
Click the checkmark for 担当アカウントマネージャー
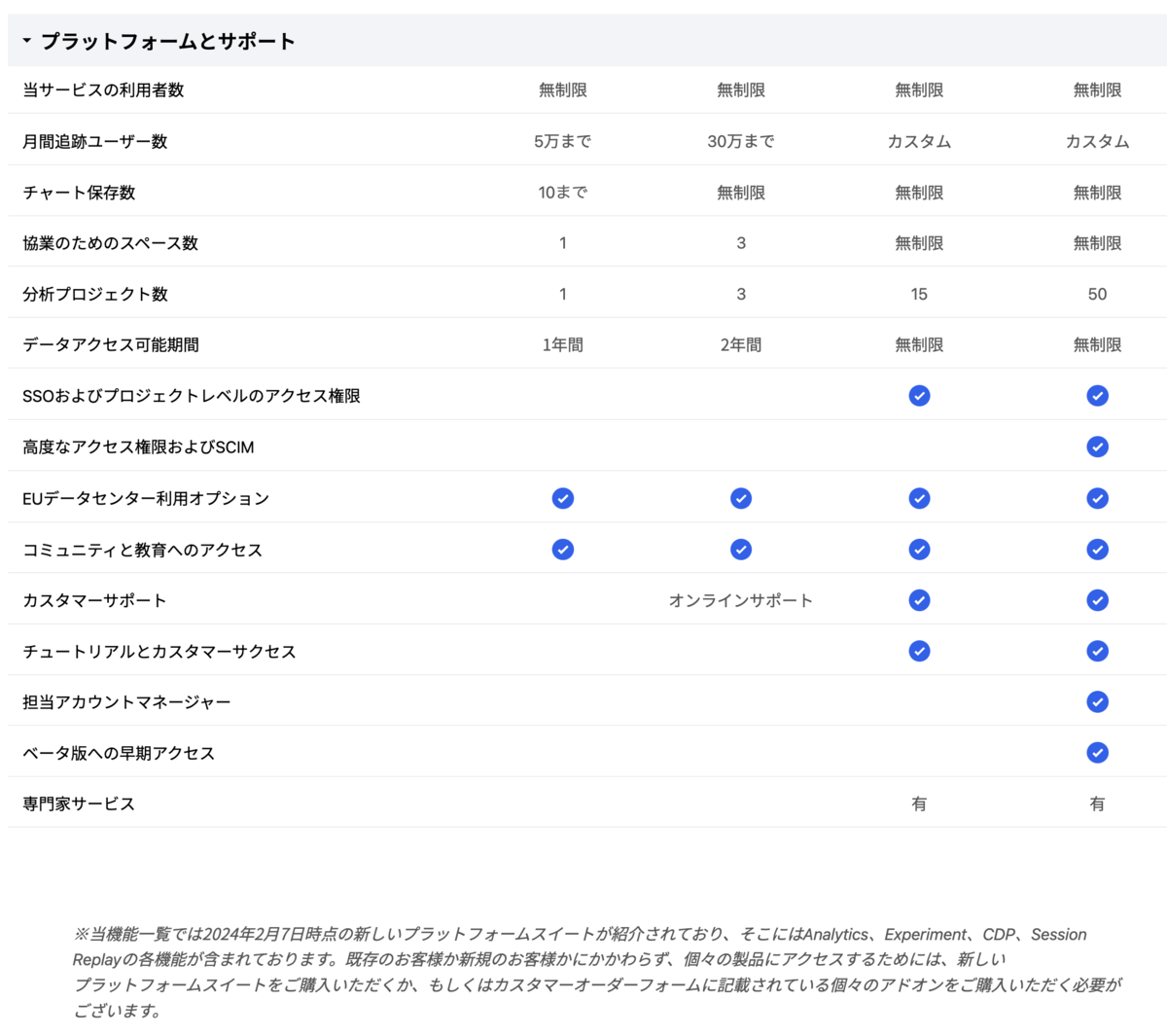(1097, 701)
